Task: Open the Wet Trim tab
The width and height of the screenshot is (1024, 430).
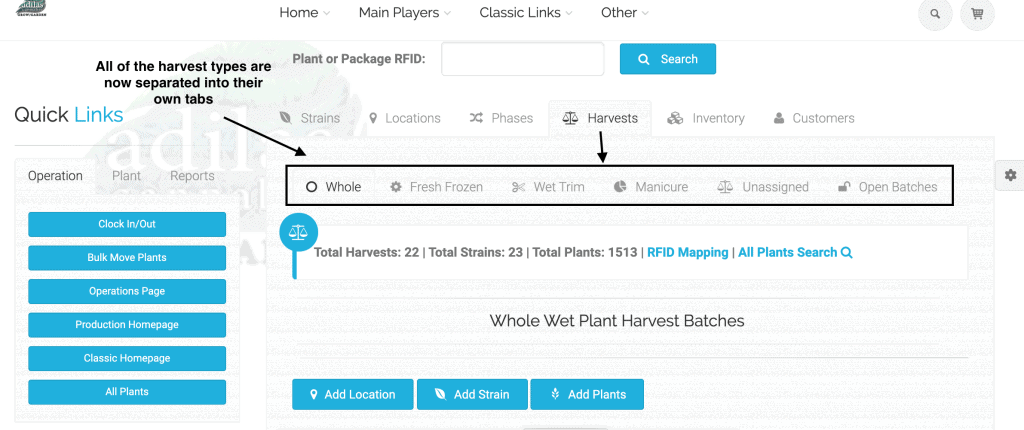Action: click(x=548, y=187)
